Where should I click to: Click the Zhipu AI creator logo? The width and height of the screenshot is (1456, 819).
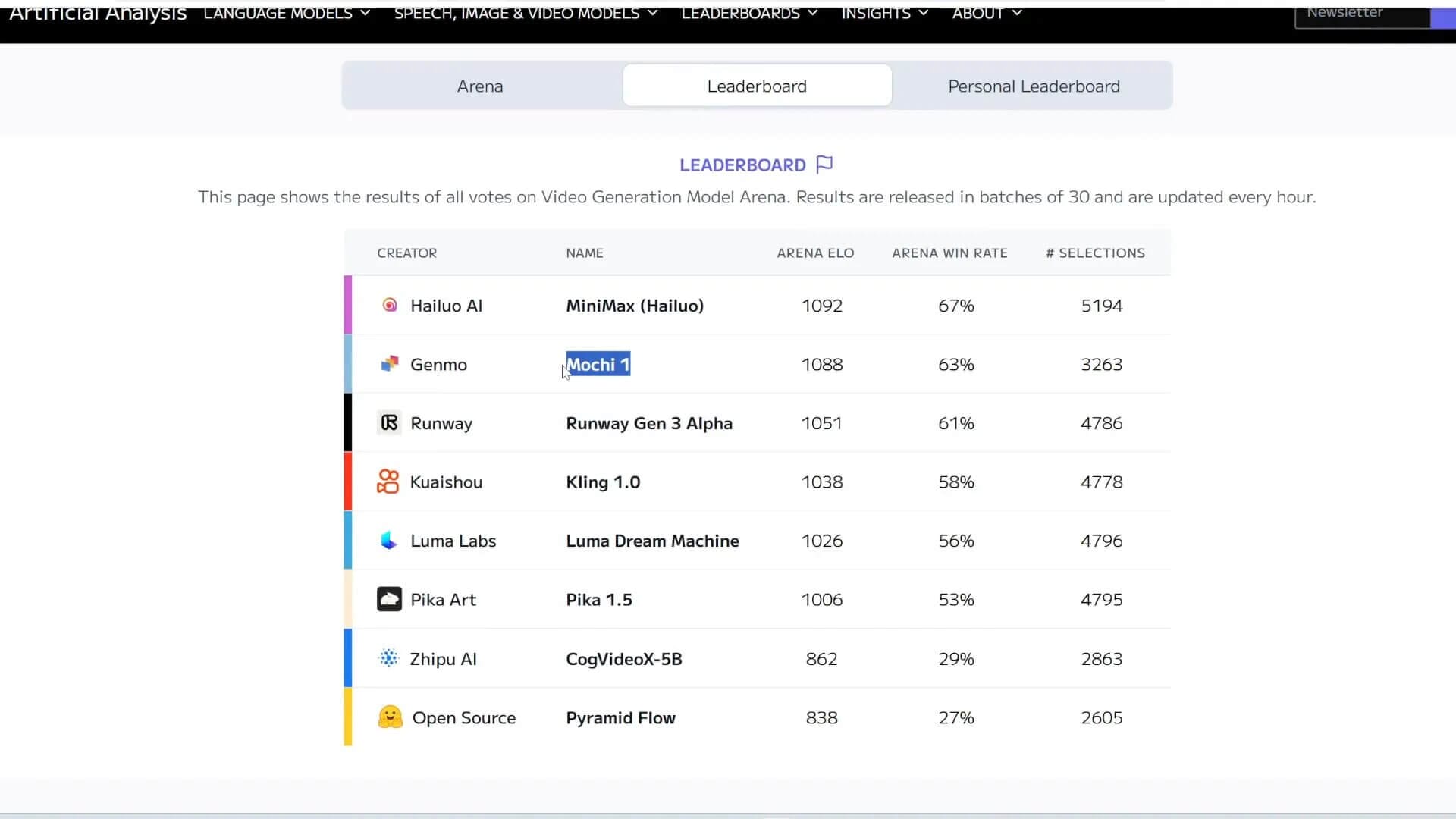click(388, 658)
